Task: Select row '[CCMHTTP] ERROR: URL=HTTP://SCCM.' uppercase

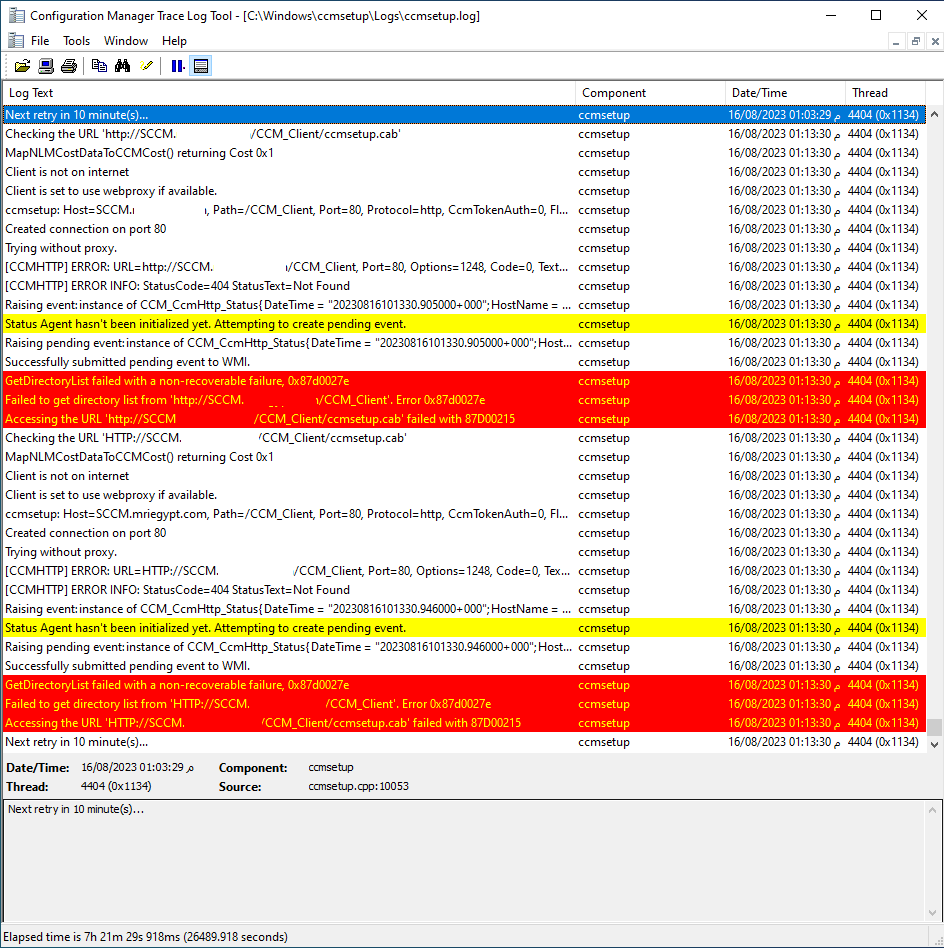Action: [x=464, y=571]
